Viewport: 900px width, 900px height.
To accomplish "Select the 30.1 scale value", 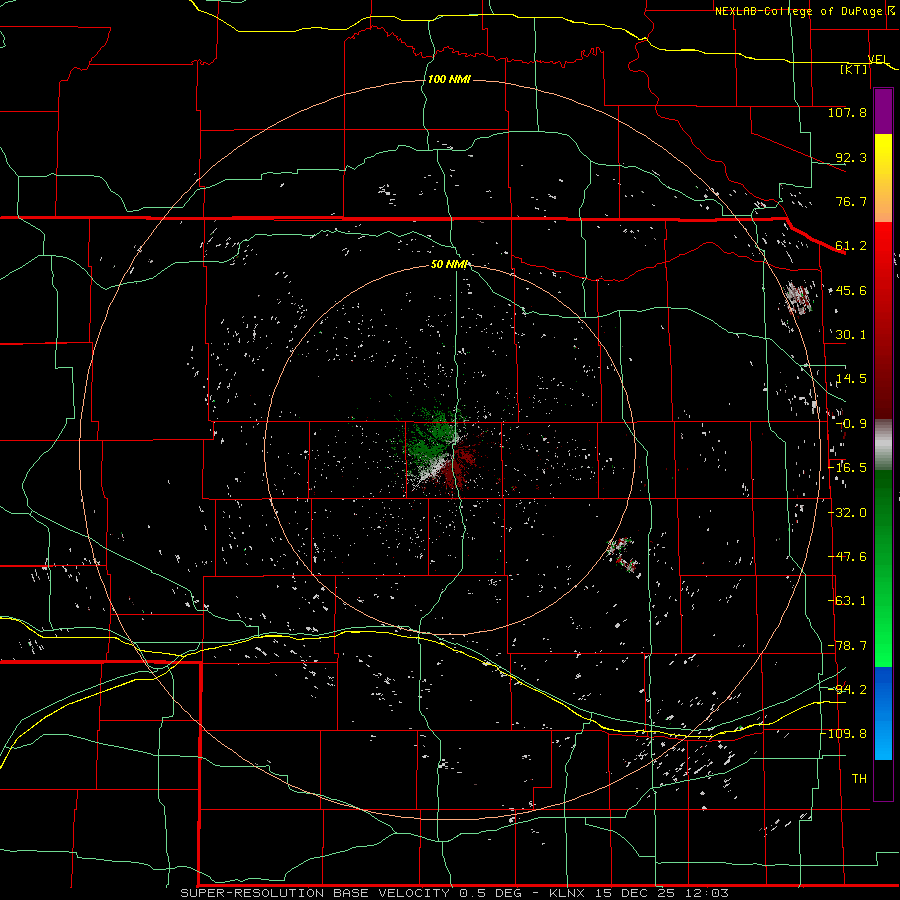I will pyautogui.click(x=851, y=335).
